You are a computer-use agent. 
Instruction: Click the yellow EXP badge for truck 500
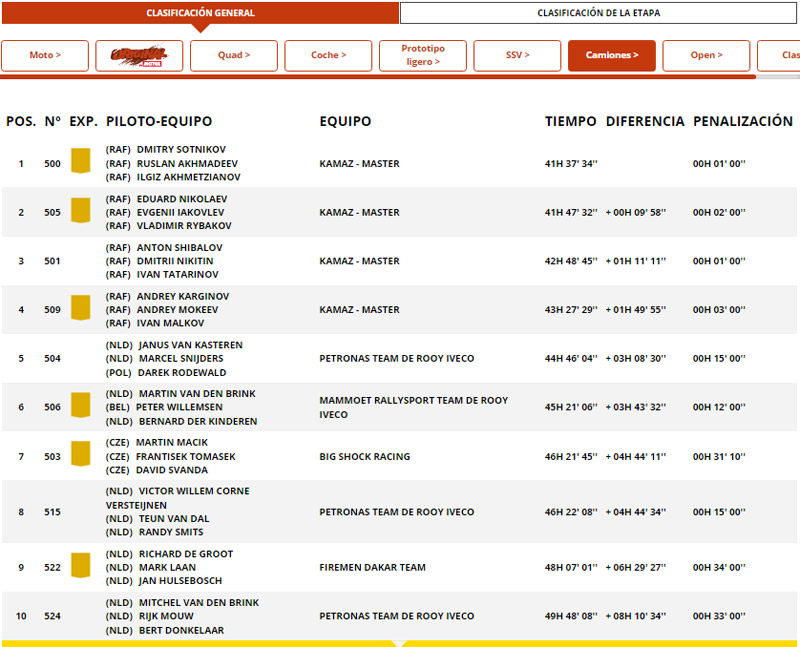tap(80, 162)
